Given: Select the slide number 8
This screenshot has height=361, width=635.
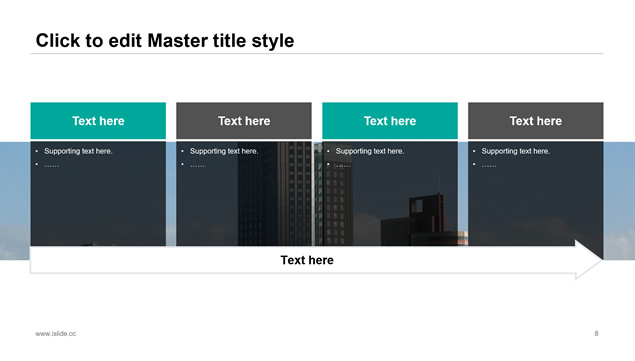Looking at the screenshot, I should click(596, 333).
